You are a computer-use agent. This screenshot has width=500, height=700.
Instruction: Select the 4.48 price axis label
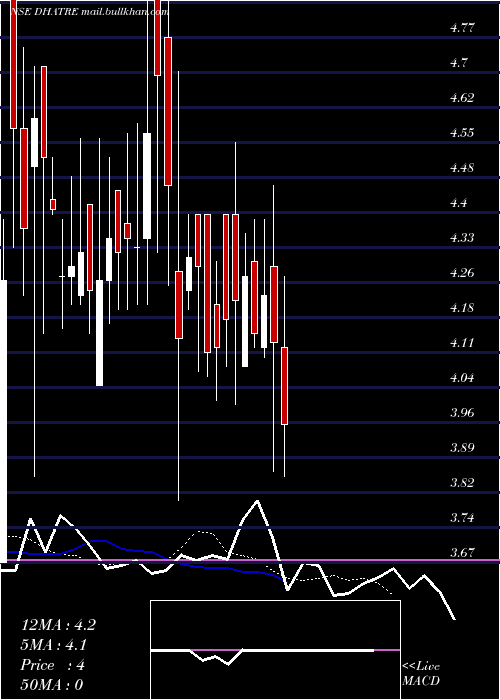(x=462, y=168)
